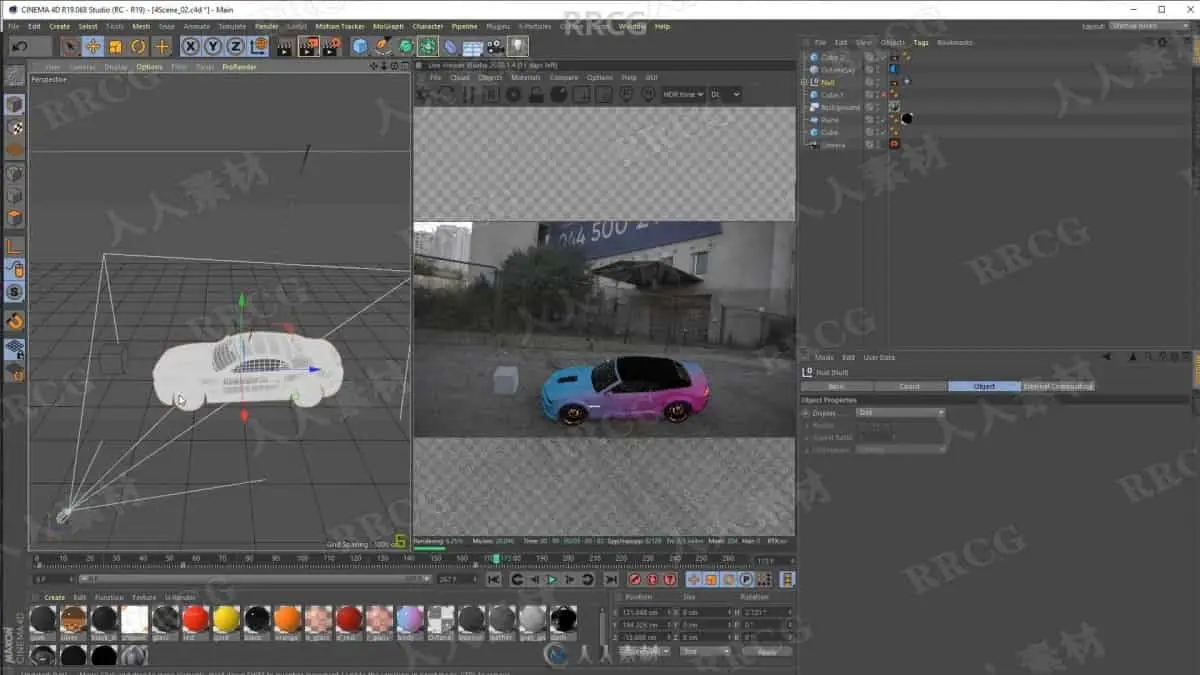
Task: Activate the Move tool
Action: pyautogui.click(x=93, y=46)
